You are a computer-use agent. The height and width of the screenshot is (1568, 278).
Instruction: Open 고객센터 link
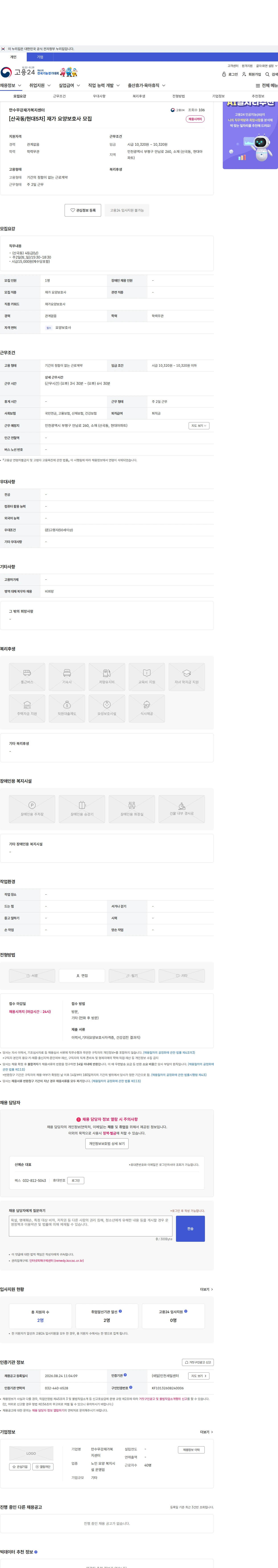click(x=233, y=66)
